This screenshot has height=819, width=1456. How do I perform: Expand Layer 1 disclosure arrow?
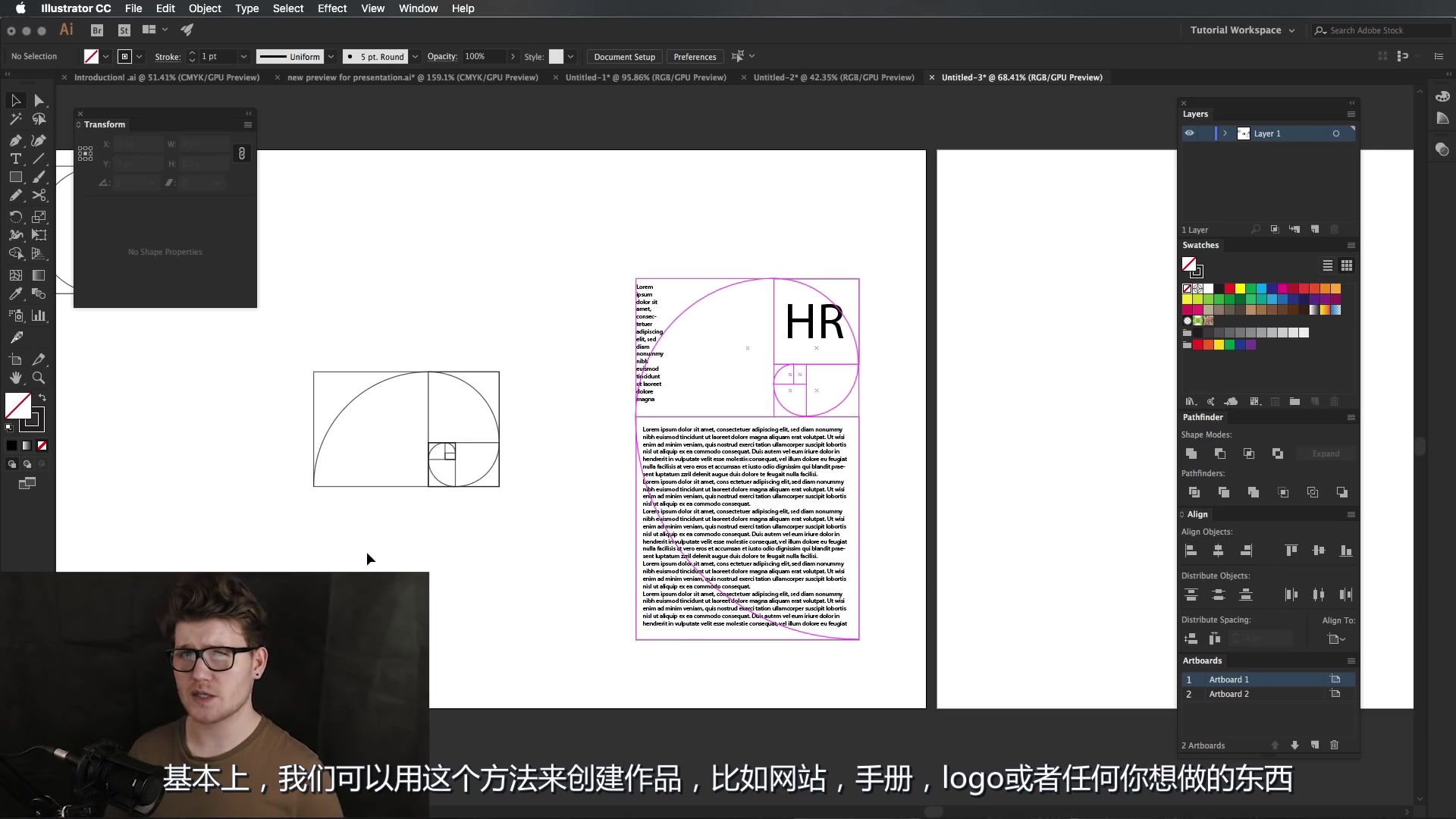tap(1225, 133)
